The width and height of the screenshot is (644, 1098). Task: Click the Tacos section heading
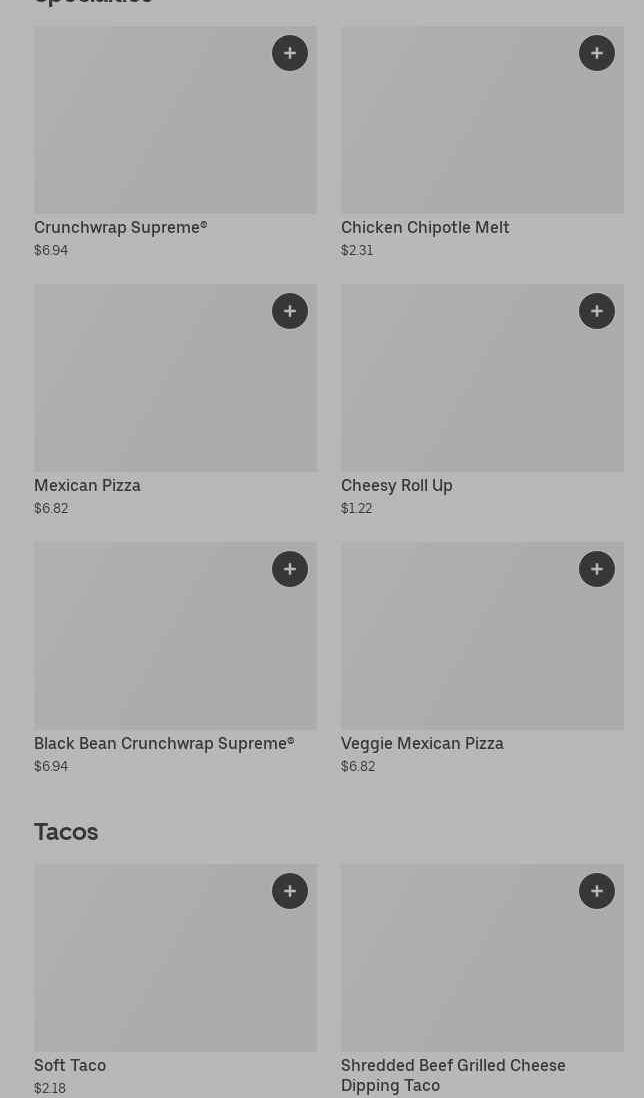(66, 832)
